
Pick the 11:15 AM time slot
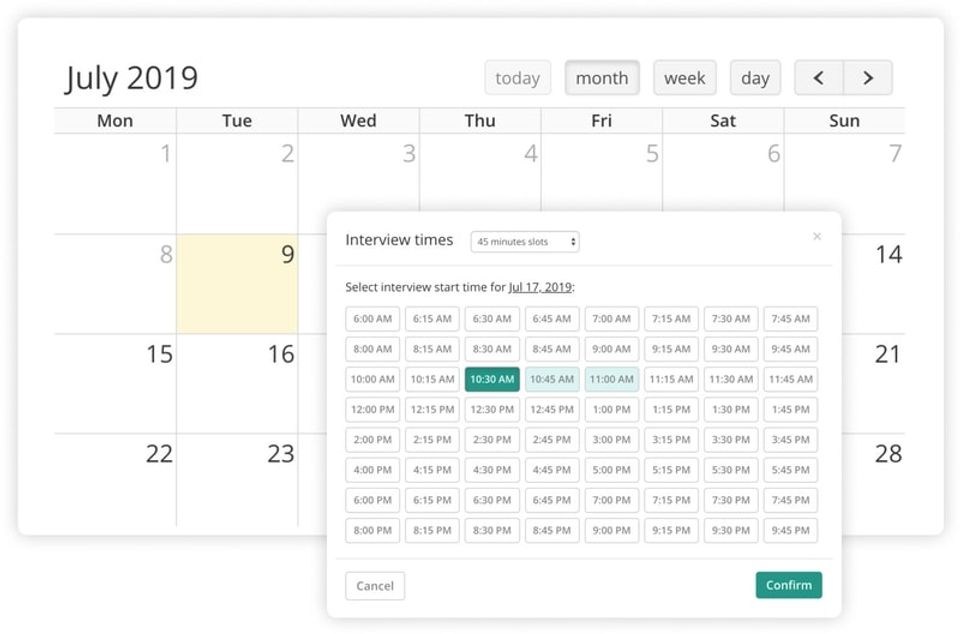[x=671, y=379]
